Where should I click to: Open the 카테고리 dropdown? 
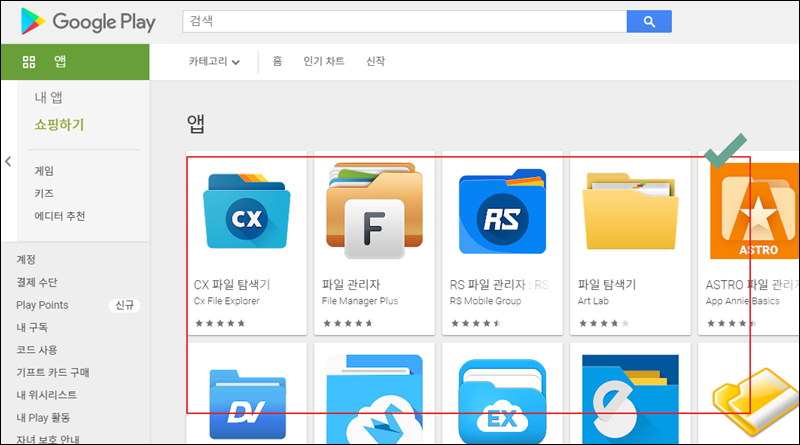click(x=214, y=62)
